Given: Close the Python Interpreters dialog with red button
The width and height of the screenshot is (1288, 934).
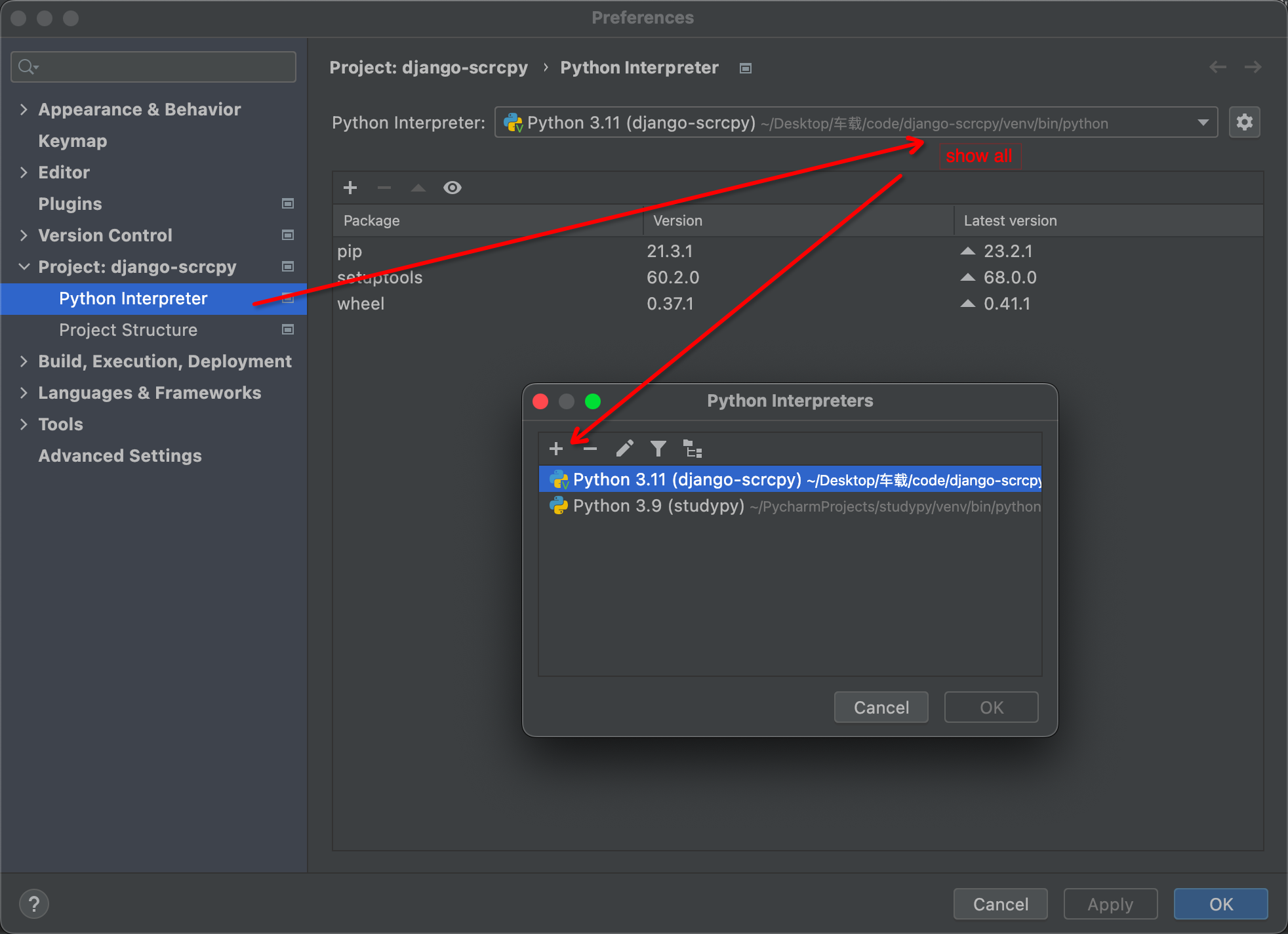Looking at the screenshot, I should [x=540, y=401].
